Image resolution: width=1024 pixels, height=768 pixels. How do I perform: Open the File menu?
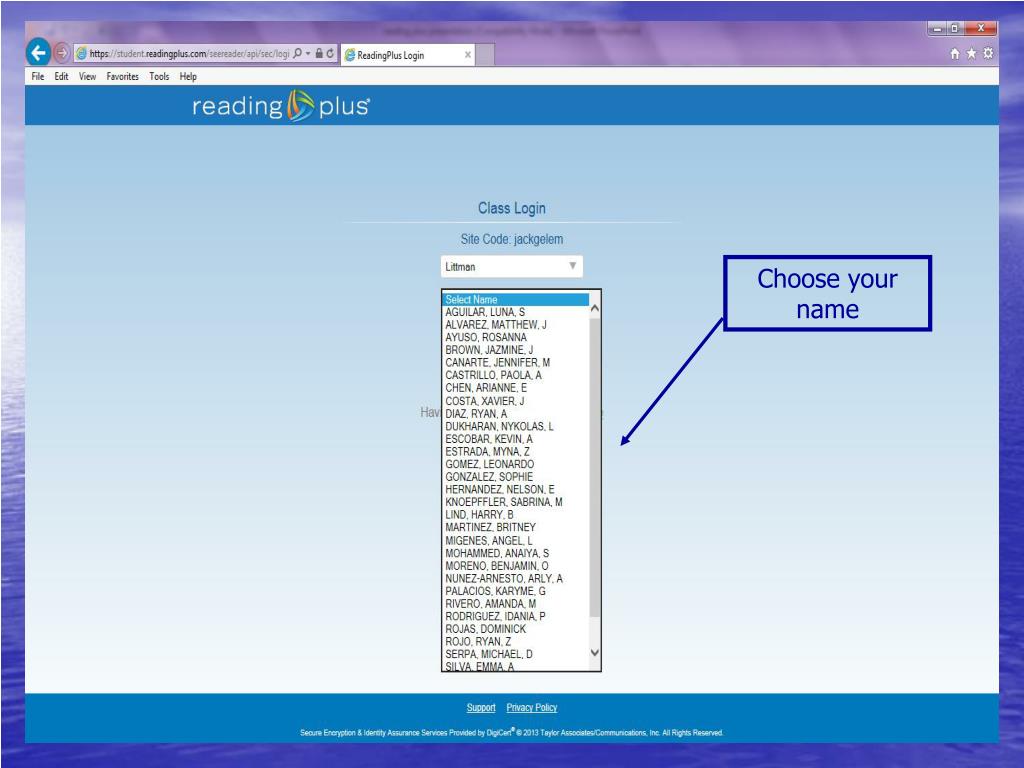click(x=38, y=76)
